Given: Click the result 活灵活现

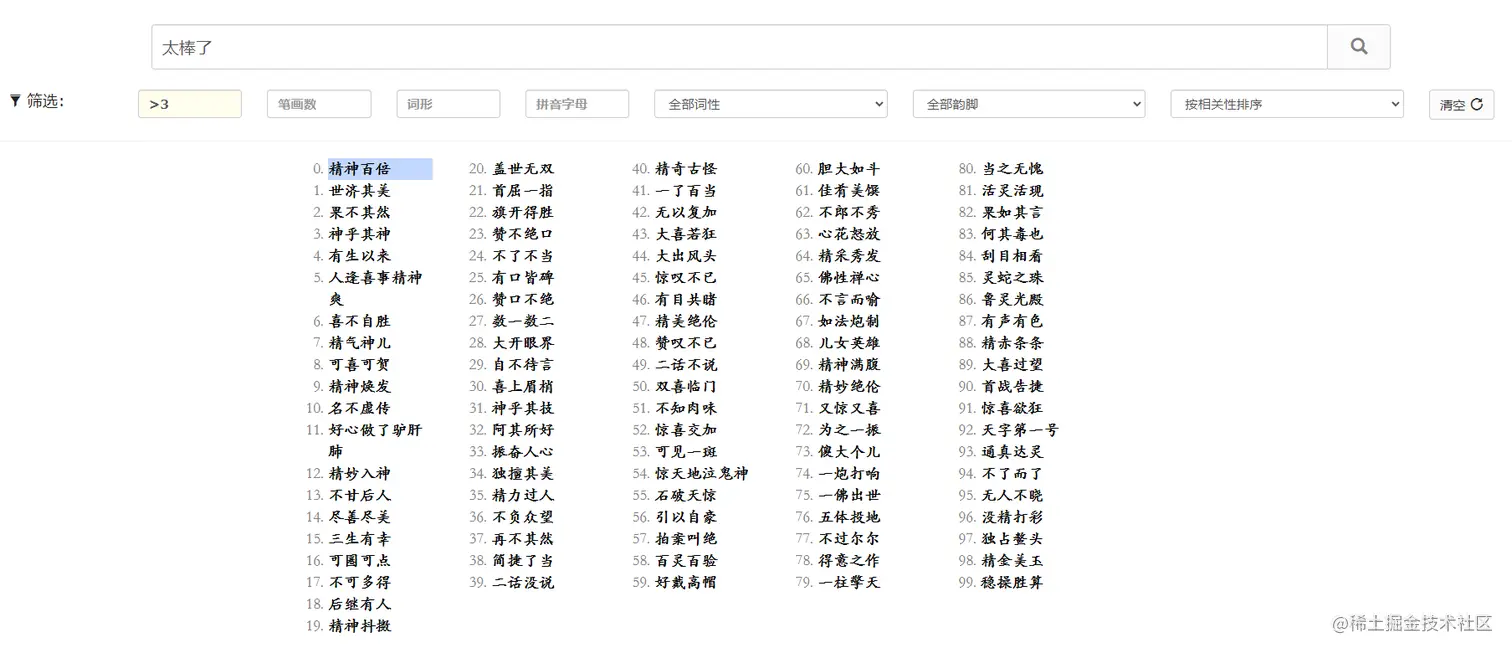Looking at the screenshot, I should coord(1013,191).
